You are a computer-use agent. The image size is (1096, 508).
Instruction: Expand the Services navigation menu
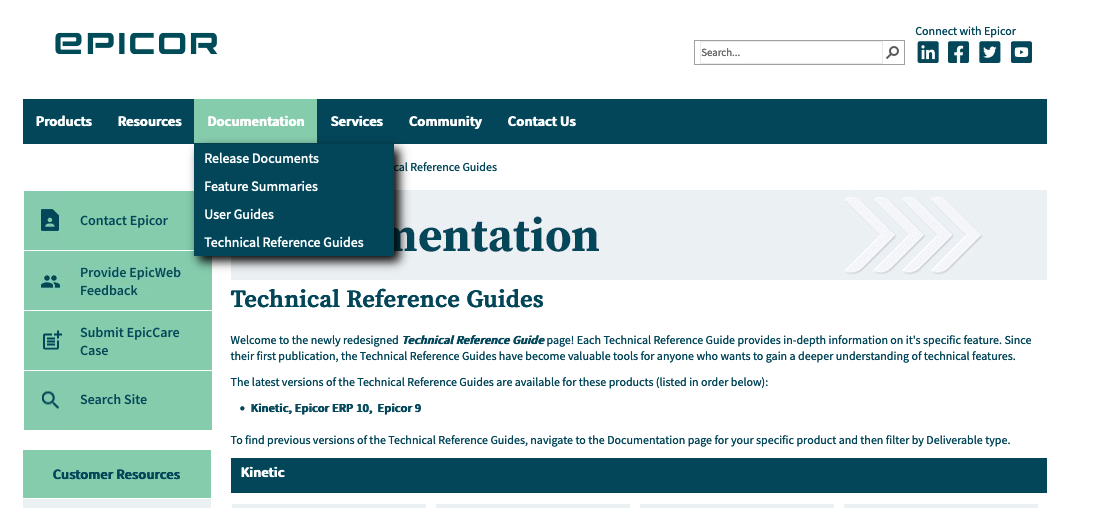point(356,122)
